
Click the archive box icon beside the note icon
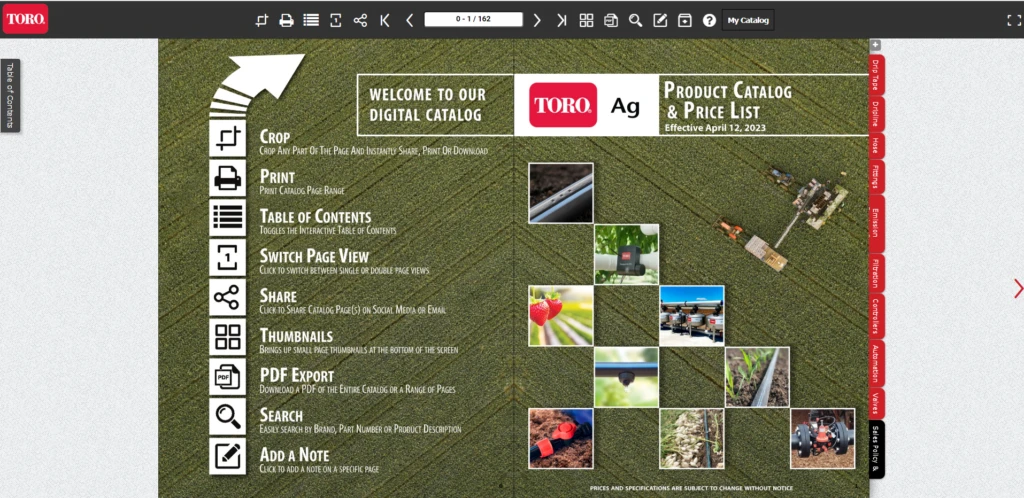(x=684, y=20)
